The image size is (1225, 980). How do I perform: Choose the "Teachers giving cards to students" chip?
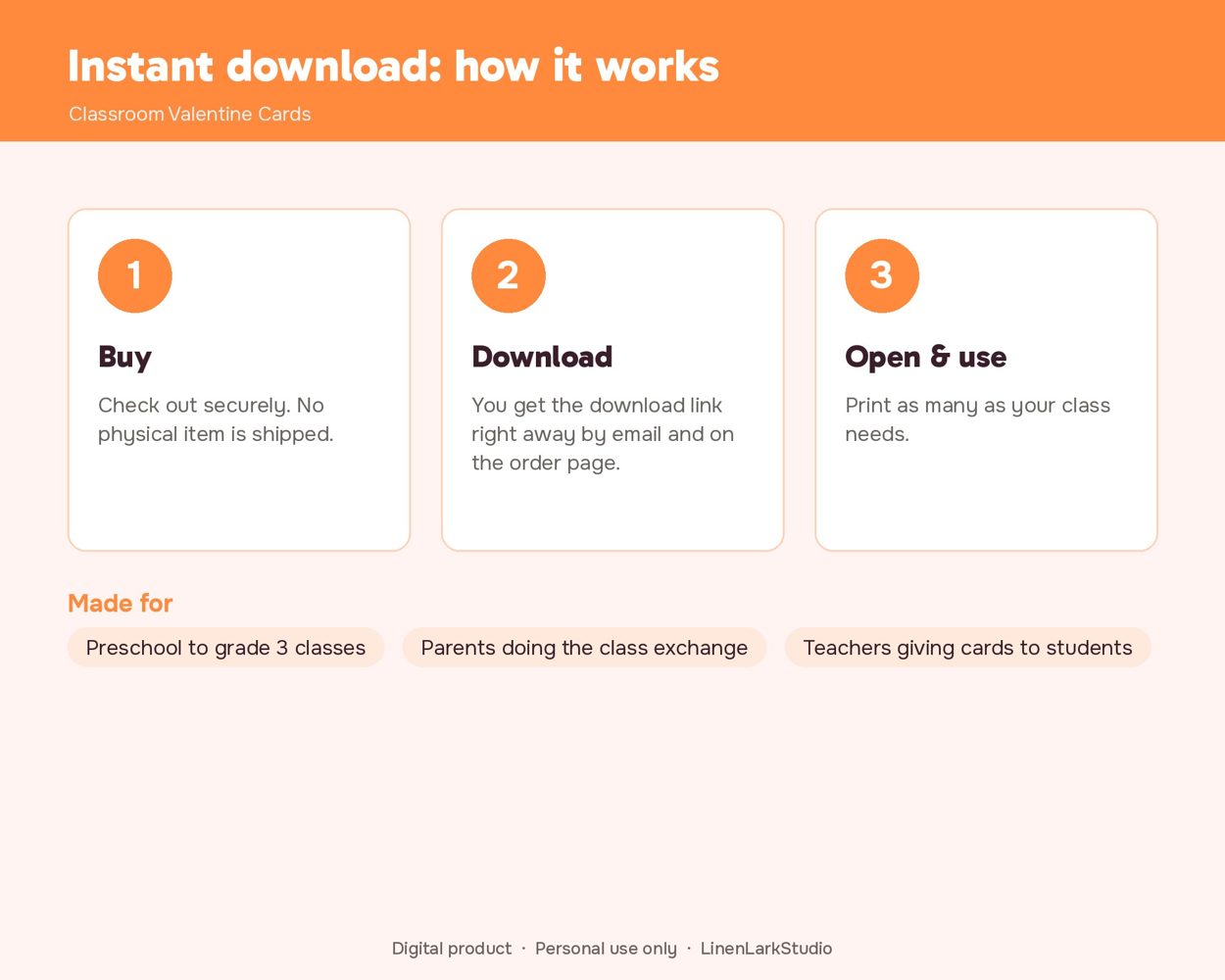pyautogui.click(x=967, y=647)
